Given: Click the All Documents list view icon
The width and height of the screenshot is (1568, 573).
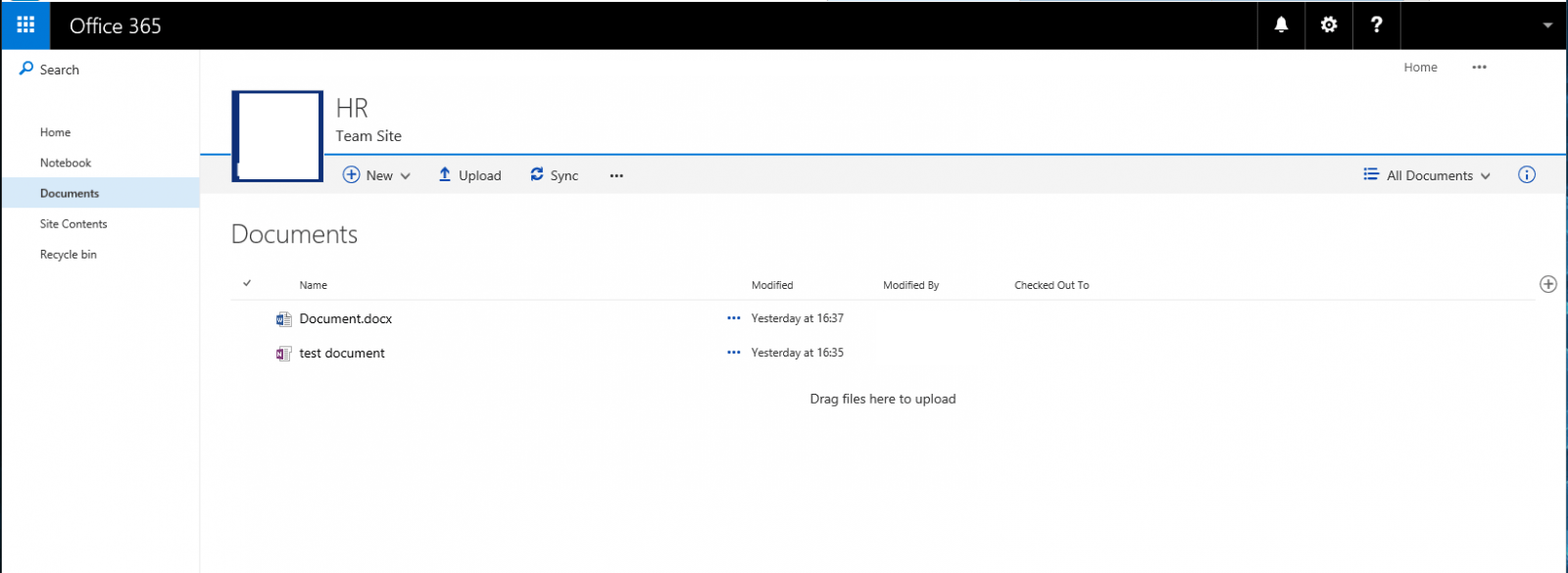Looking at the screenshot, I should coord(1371,174).
